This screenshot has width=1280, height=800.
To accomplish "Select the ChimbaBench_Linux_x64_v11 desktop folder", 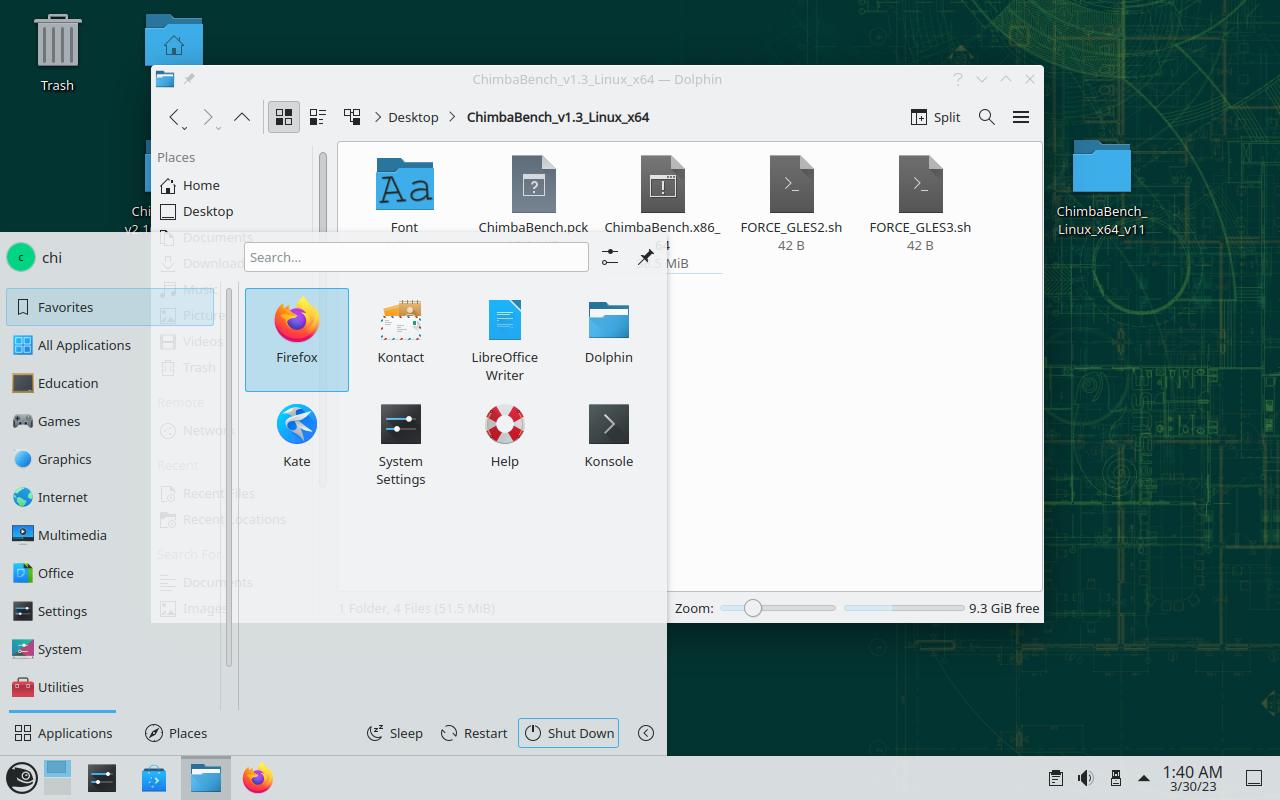I will 1102,189.
